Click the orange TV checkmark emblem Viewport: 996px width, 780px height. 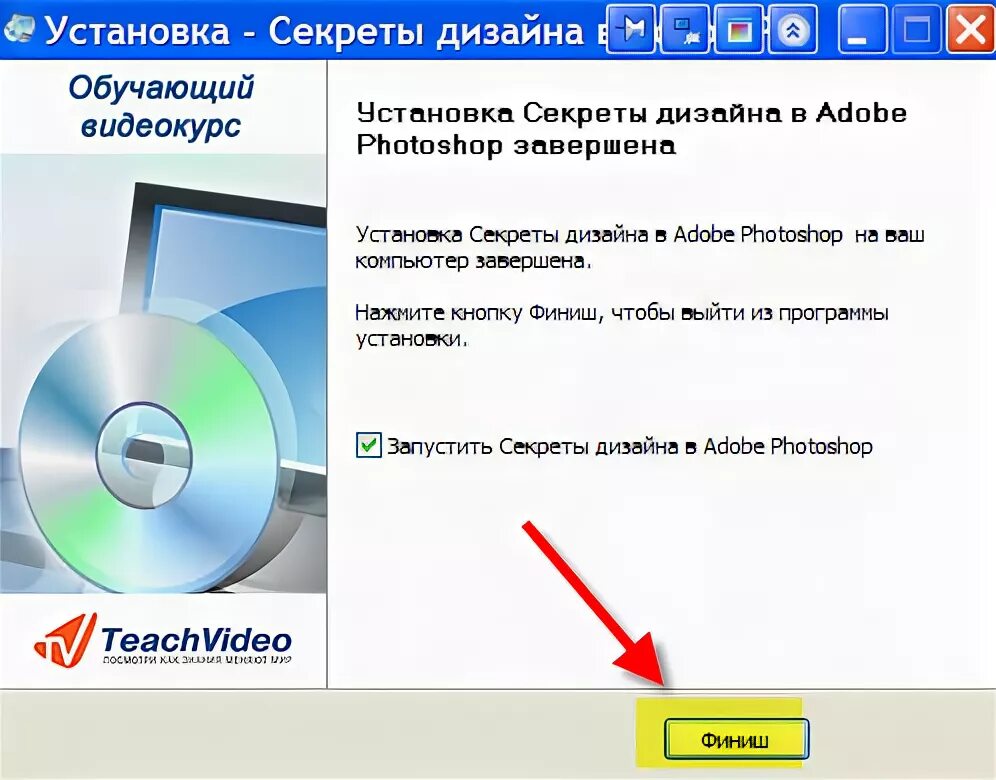pyautogui.click(x=65, y=640)
